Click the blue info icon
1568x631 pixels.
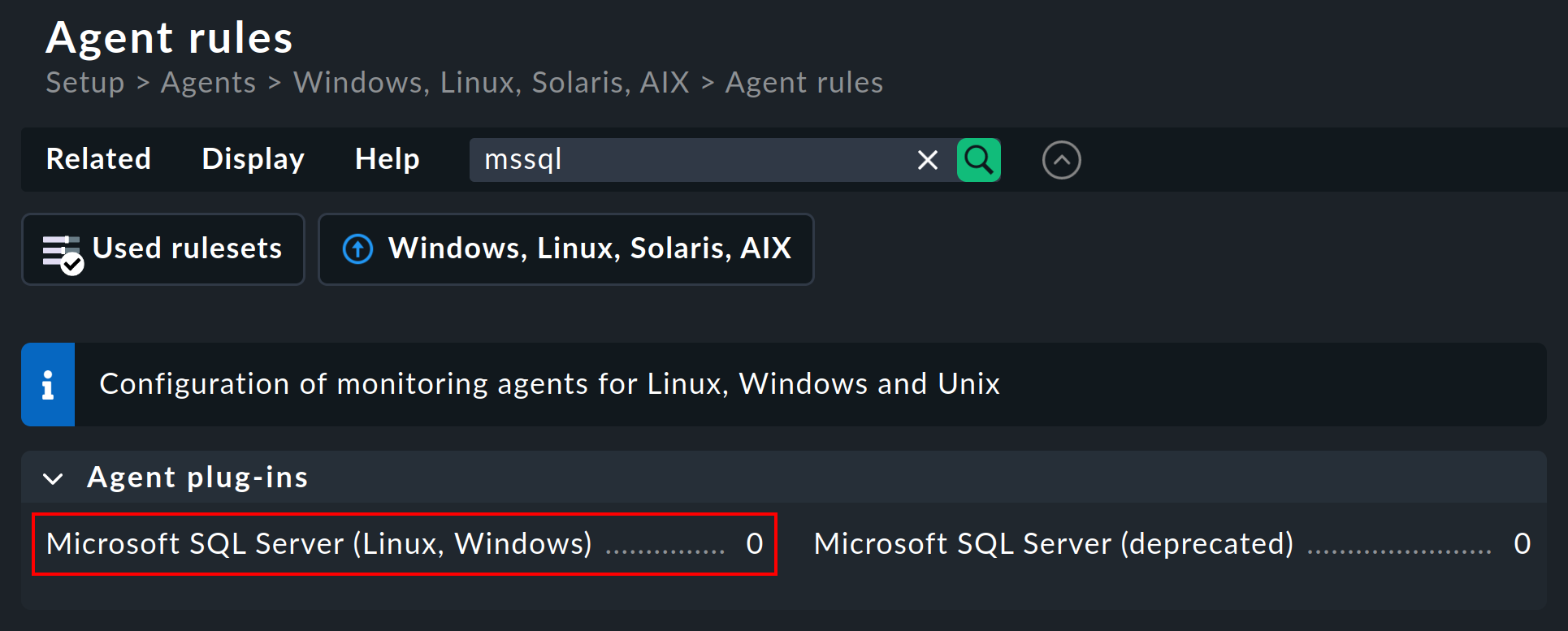[x=48, y=383]
